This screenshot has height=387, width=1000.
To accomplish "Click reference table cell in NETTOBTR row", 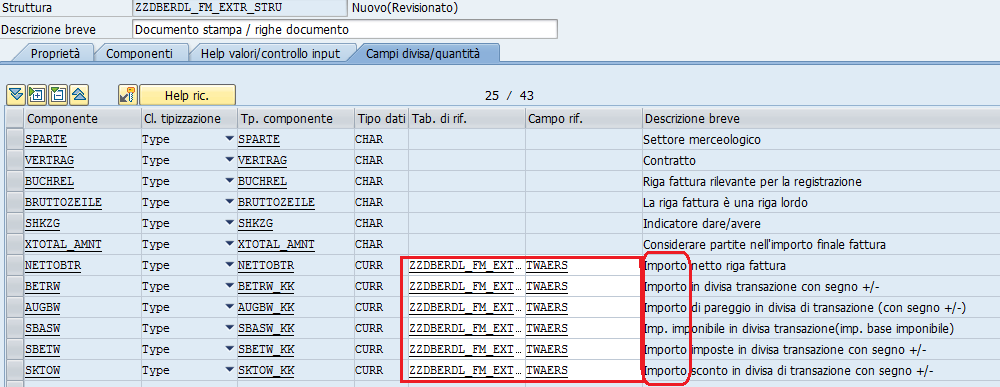I will click(467, 265).
